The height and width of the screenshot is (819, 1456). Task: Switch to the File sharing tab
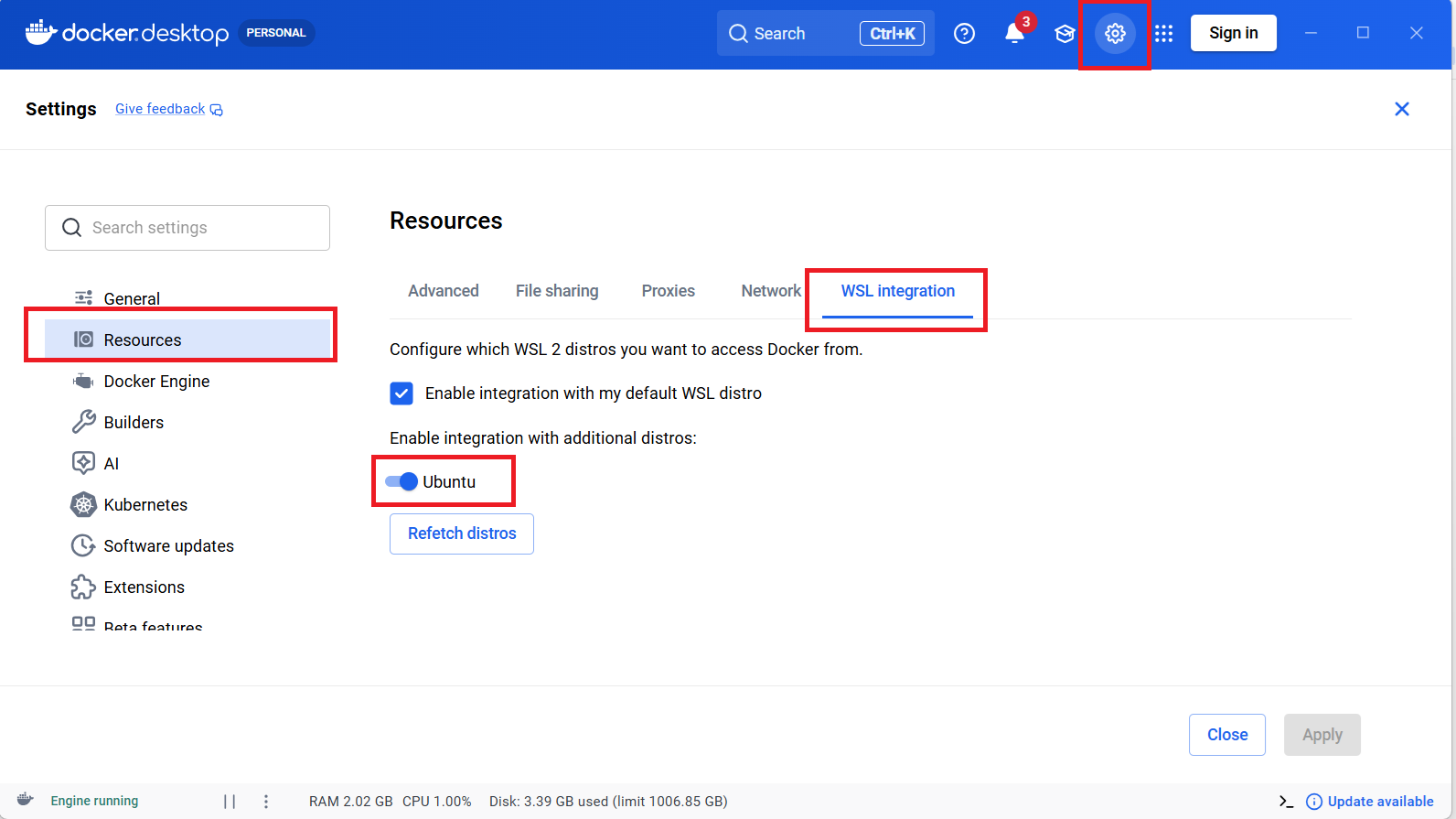click(557, 291)
